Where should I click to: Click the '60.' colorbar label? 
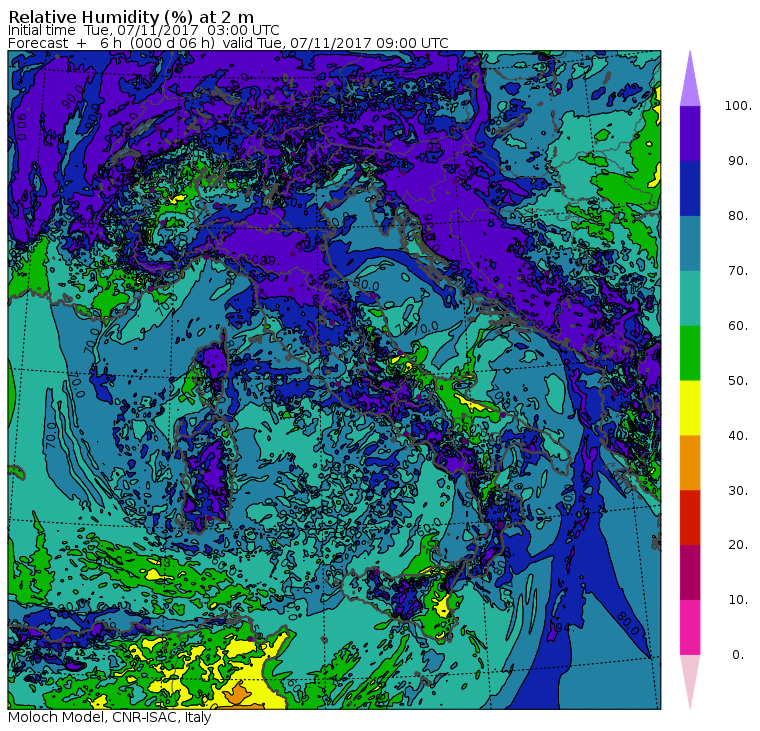tap(738, 326)
